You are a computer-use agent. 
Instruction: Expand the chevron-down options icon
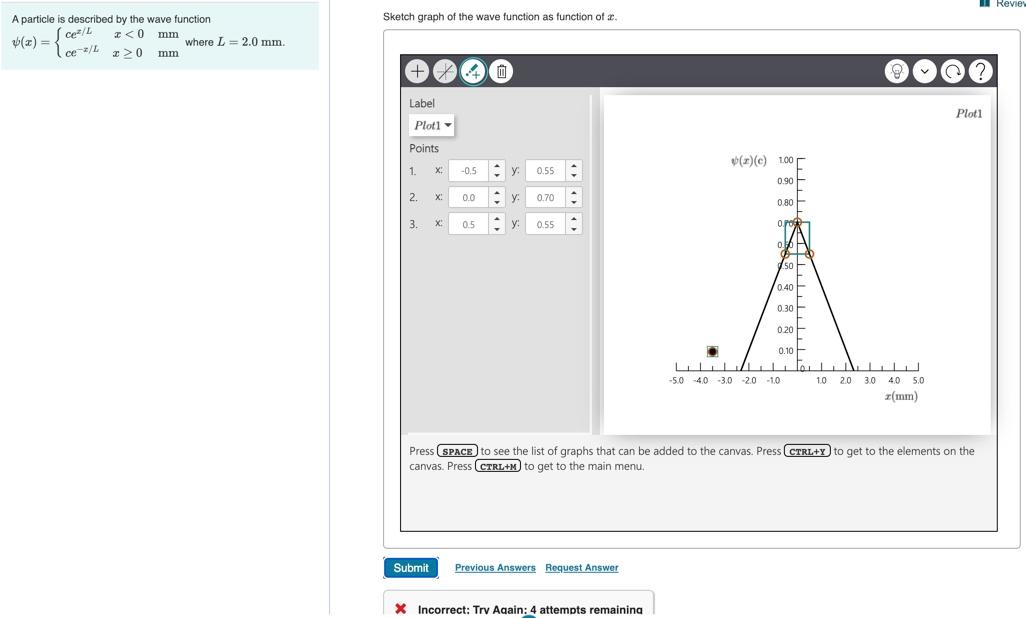925,71
